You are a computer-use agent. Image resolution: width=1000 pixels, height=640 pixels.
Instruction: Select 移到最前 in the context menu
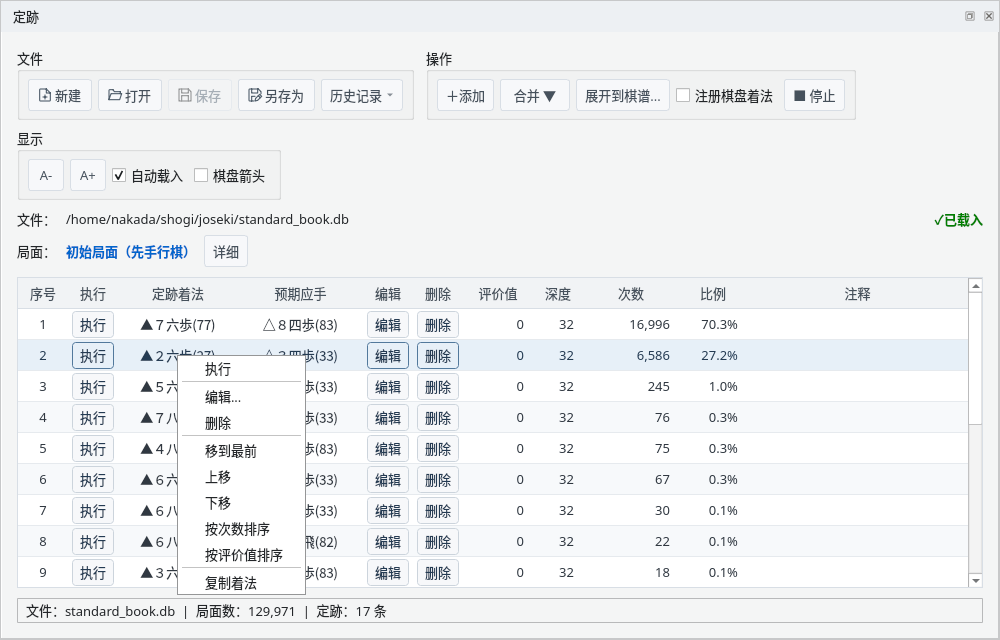point(241,451)
